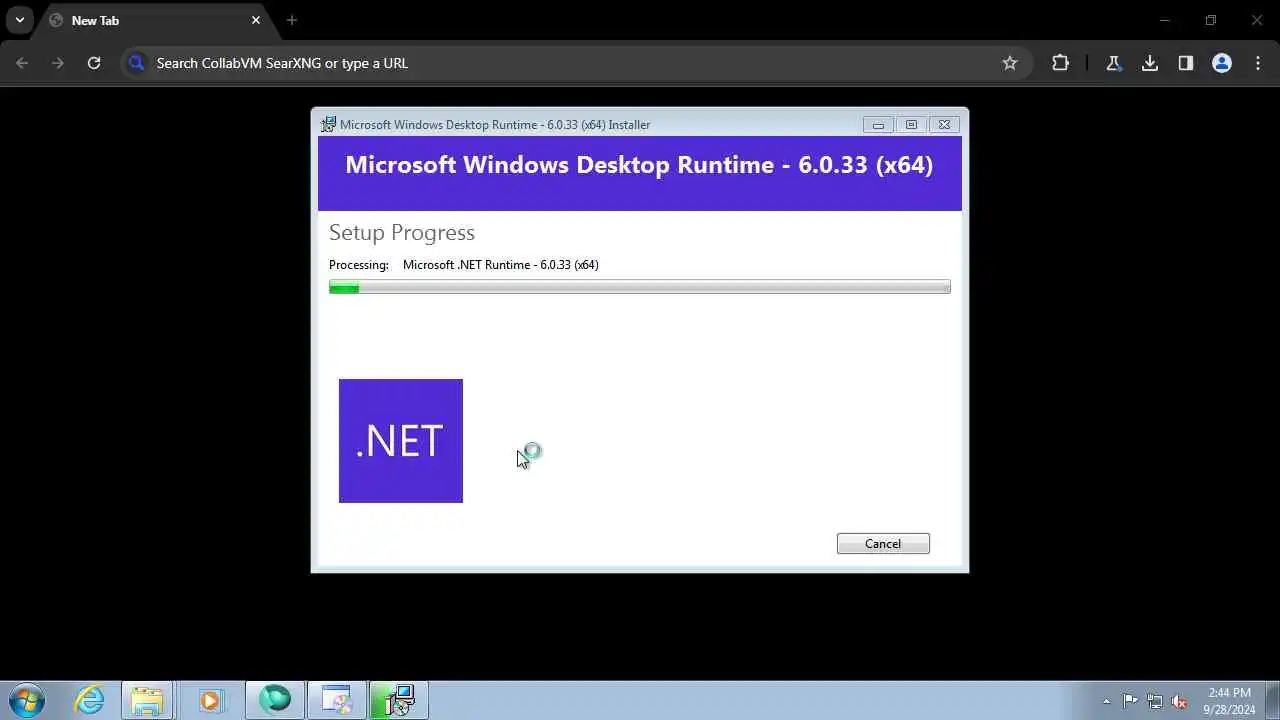The image size is (1280, 720).
Task: Open the taskbar clock and date
Action: (1229, 701)
